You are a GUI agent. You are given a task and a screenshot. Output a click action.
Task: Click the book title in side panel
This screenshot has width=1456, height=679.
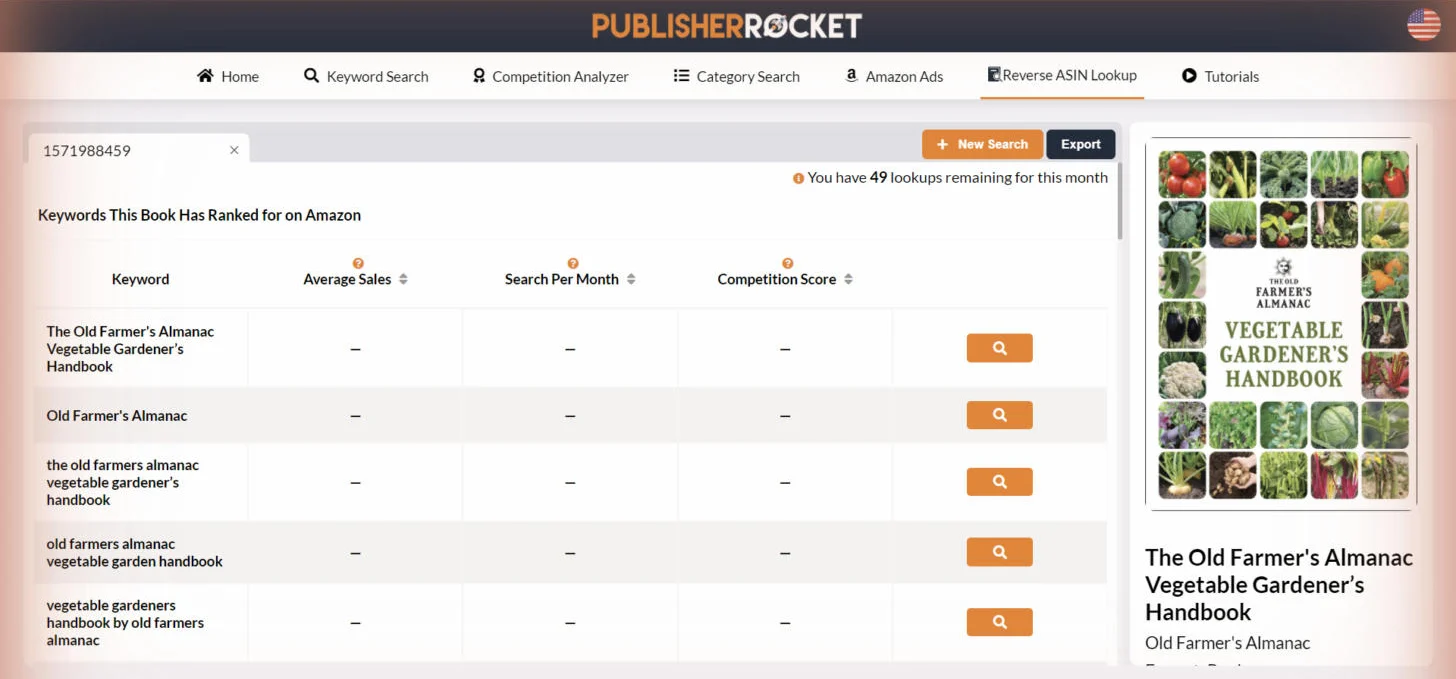coord(1279,584)
